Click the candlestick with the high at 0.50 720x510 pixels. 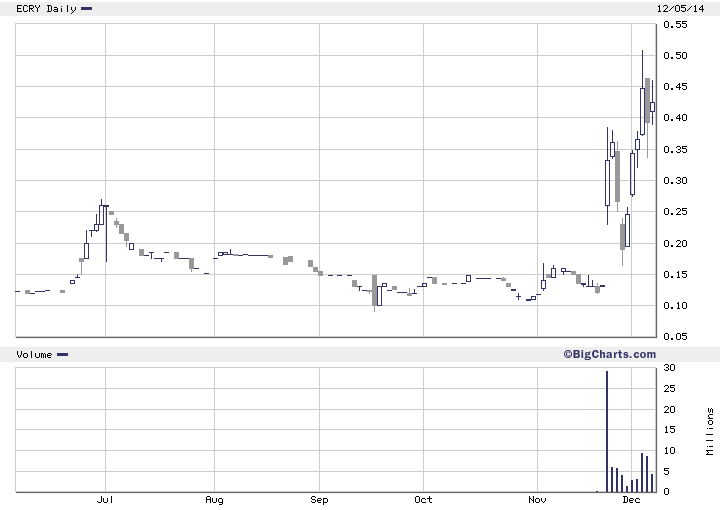[x=642, y=112]
